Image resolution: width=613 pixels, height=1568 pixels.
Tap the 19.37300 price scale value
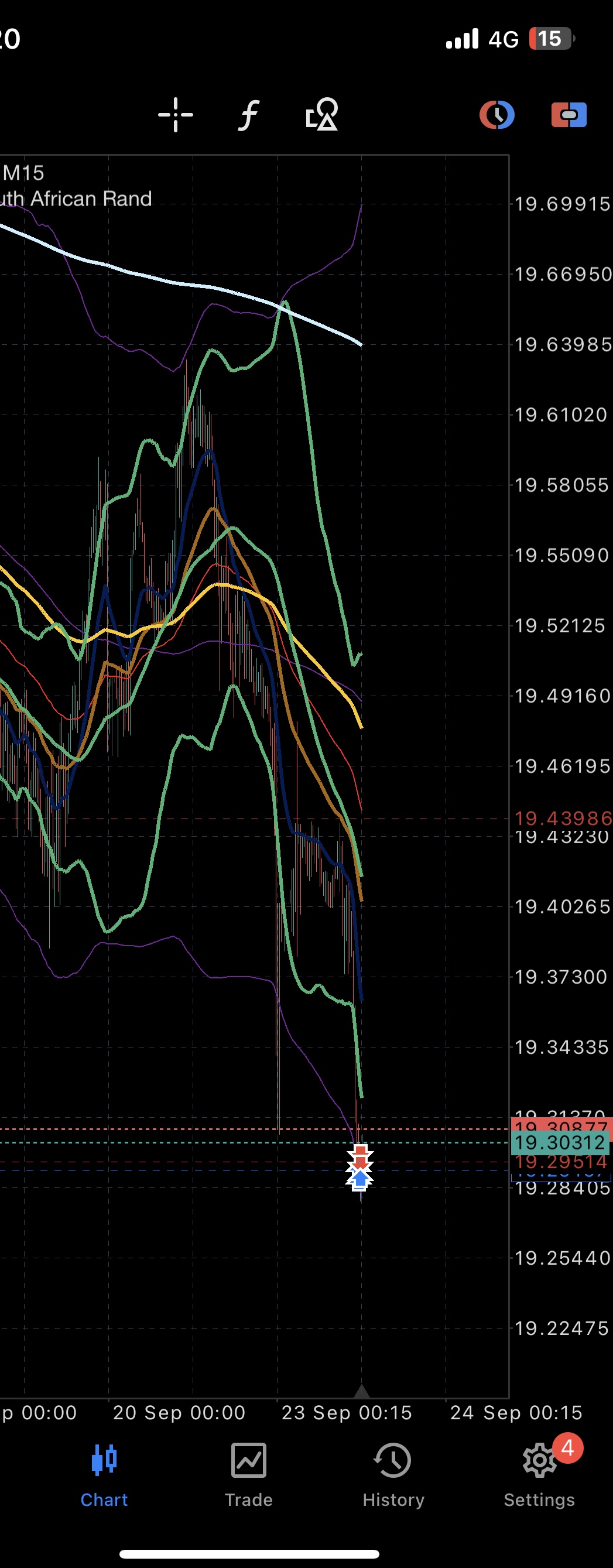[x=561, y=977]
